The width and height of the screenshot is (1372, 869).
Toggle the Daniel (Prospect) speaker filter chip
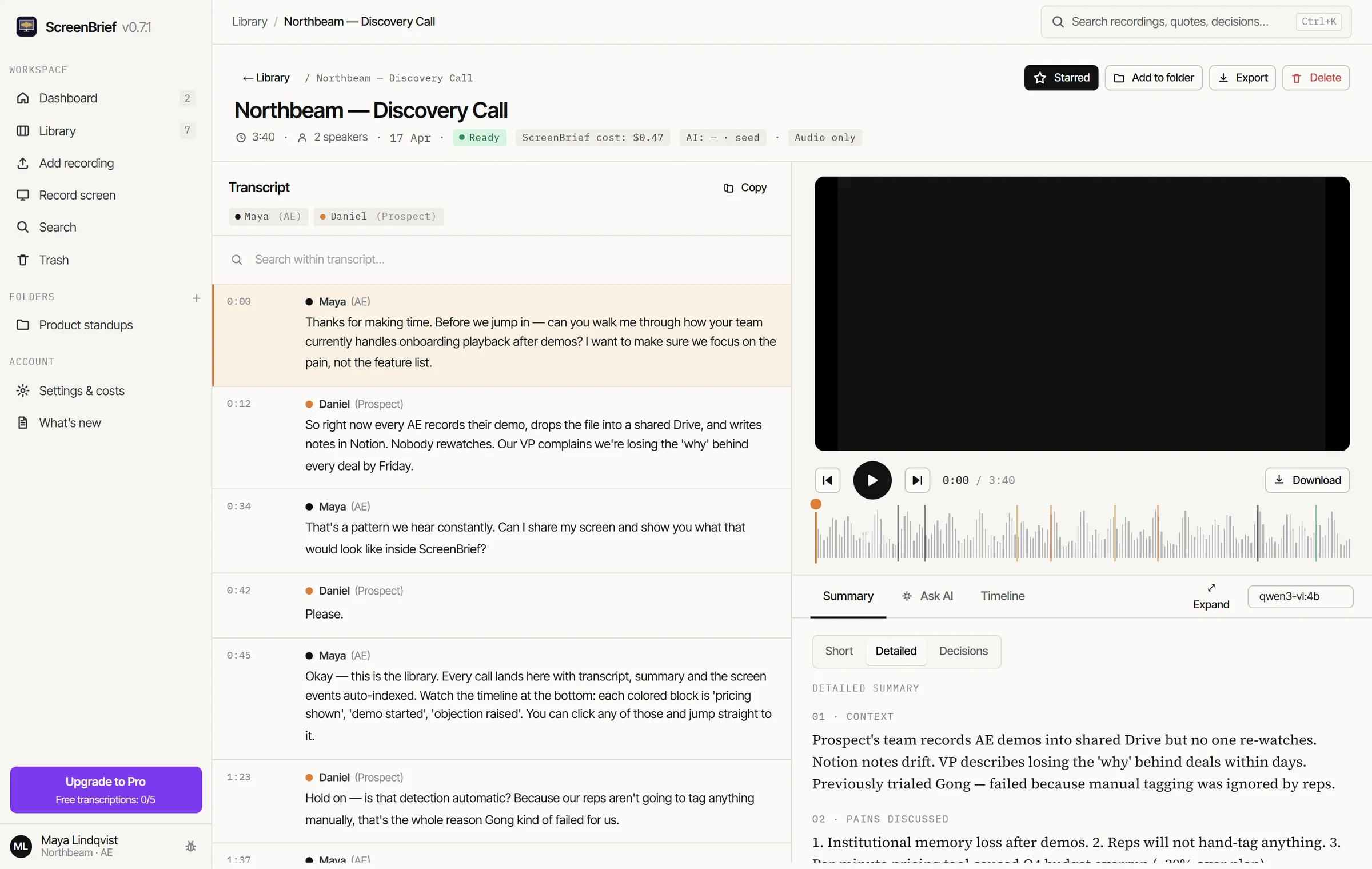[378, 216]
